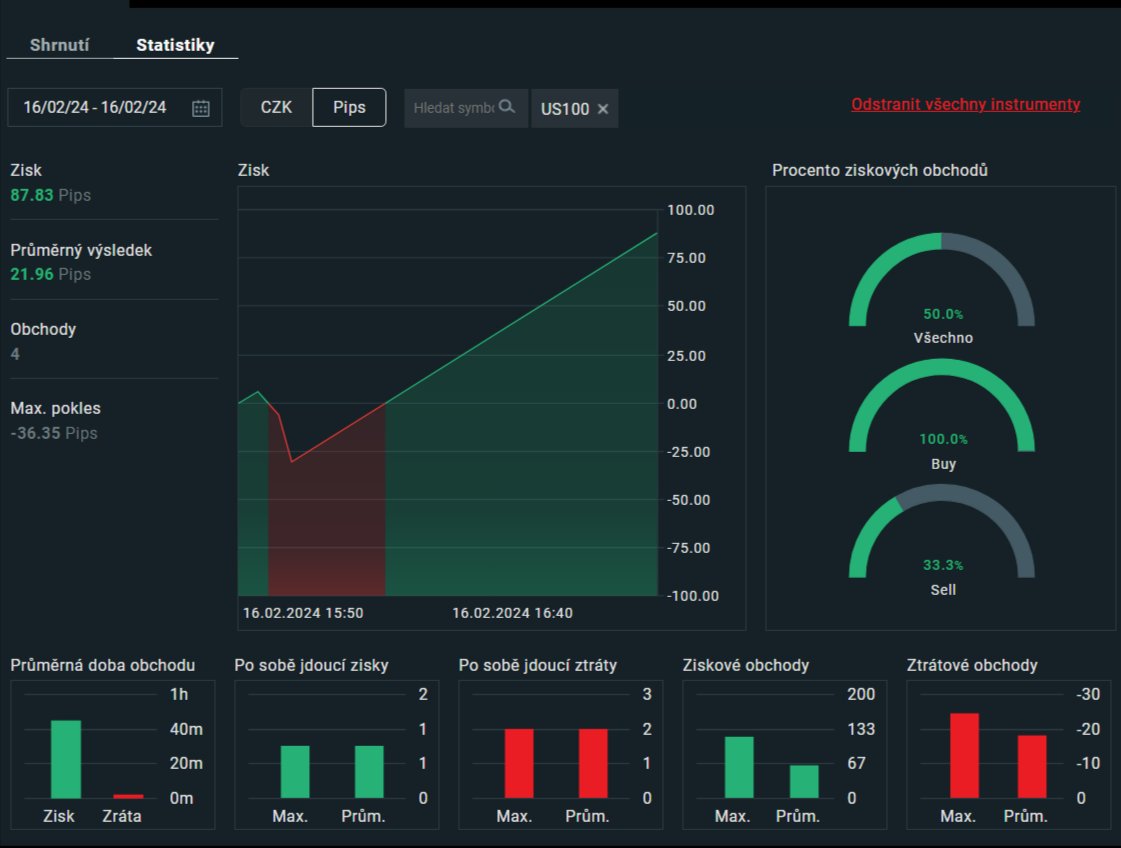
Task: Switch units to CZK
Action: coord(276,107)
